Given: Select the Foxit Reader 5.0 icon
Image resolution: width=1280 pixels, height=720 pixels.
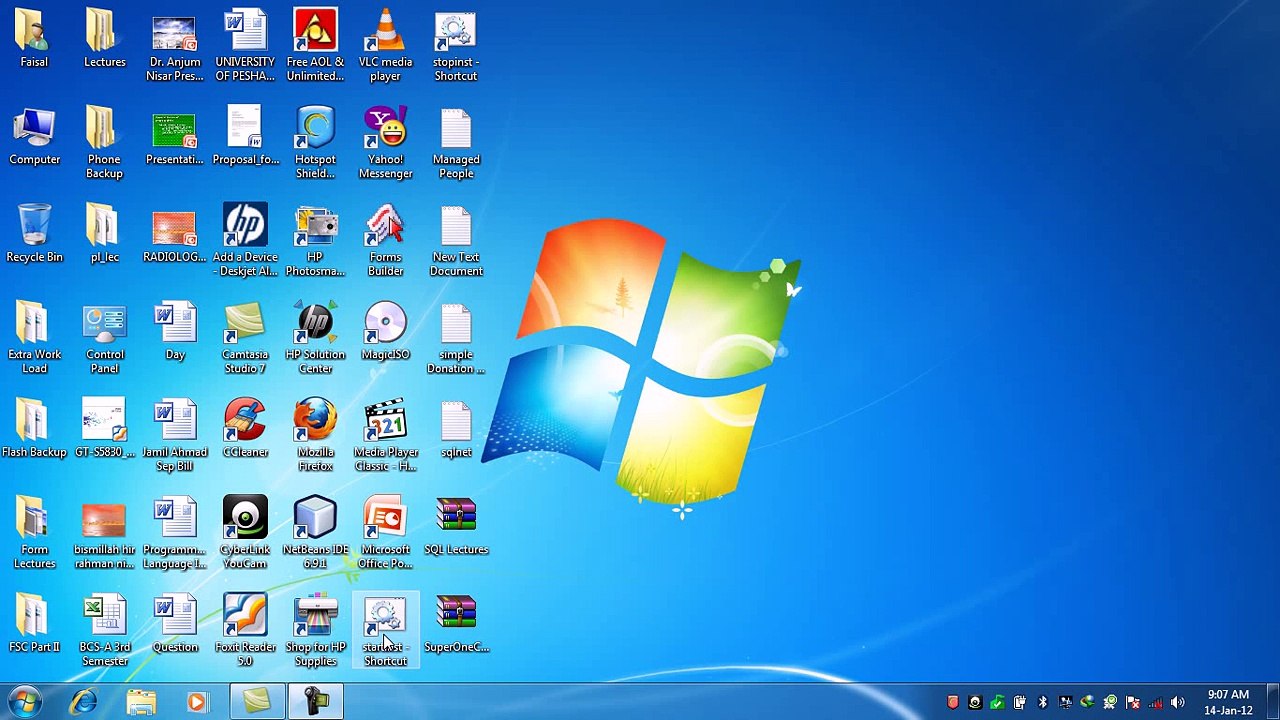Looking at the screenshot, I should click(x=245, y=631).
